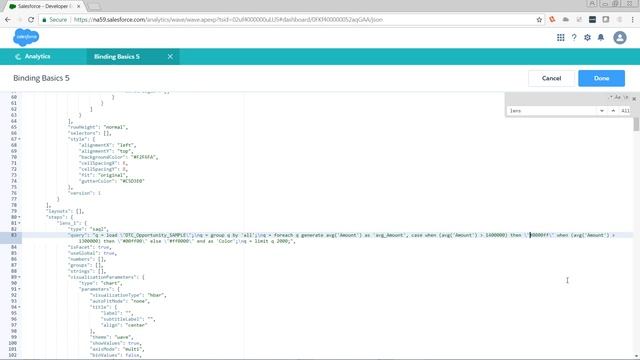
Task: Click the "type": "saql" line
Action: tap(88, 229)
